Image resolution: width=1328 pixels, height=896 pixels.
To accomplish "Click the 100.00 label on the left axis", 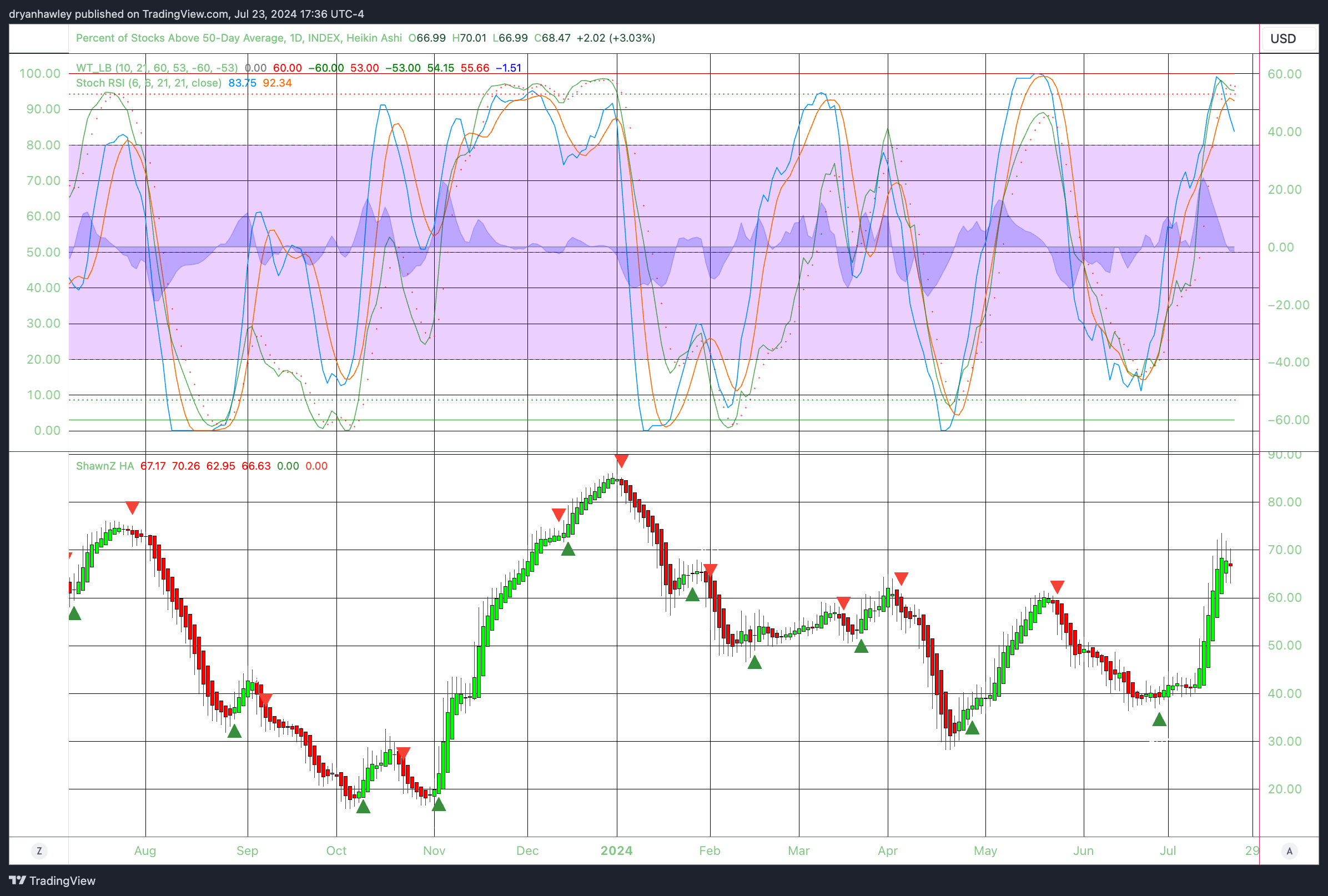I will [x=40, y=74].
